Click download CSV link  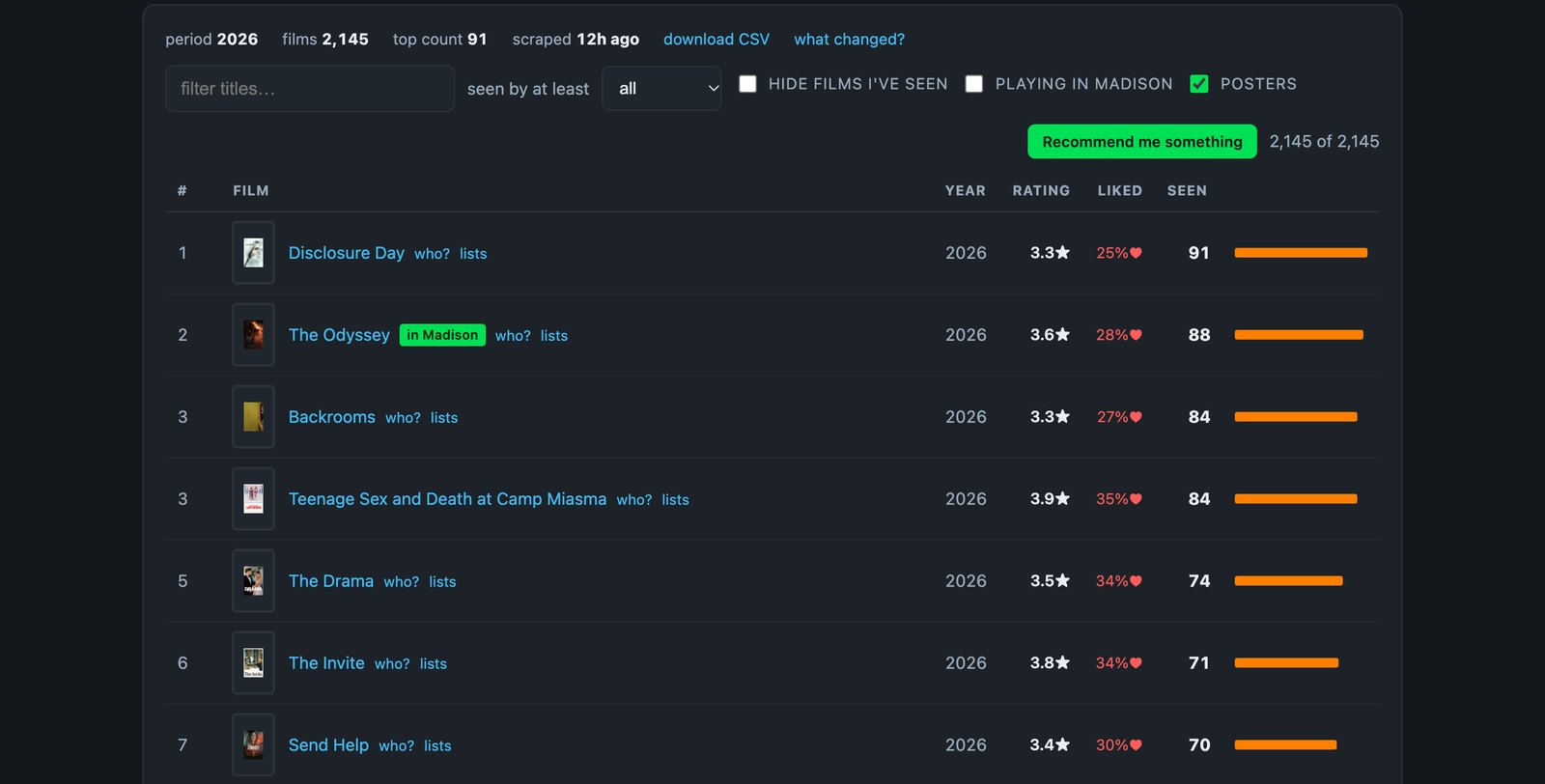point(716,40)
